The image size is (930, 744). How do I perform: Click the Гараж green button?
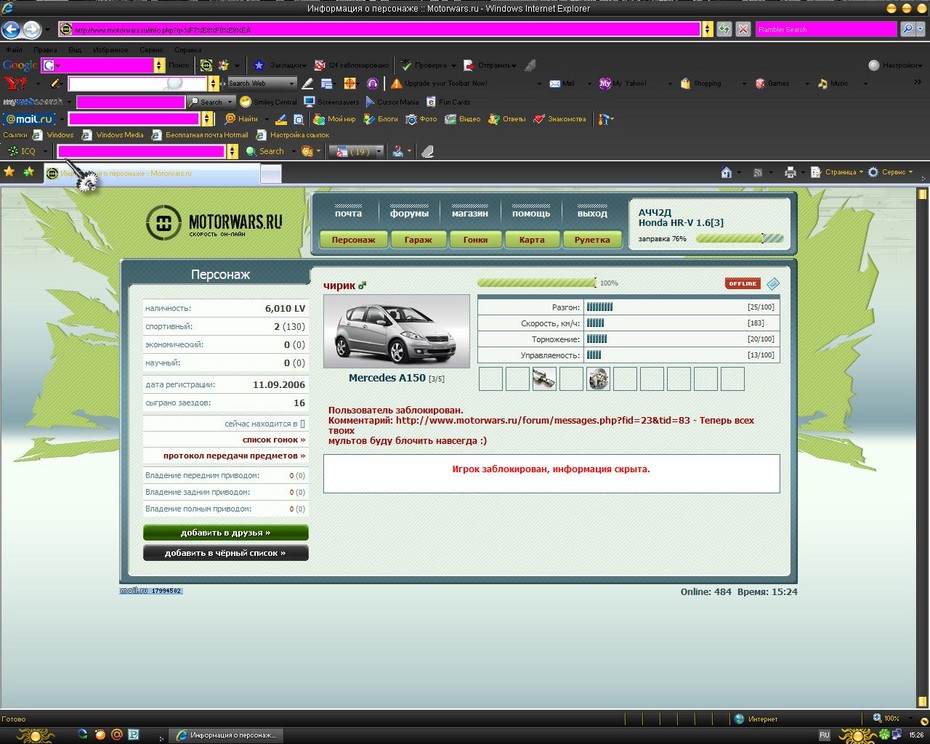click(x=418, y=240)
